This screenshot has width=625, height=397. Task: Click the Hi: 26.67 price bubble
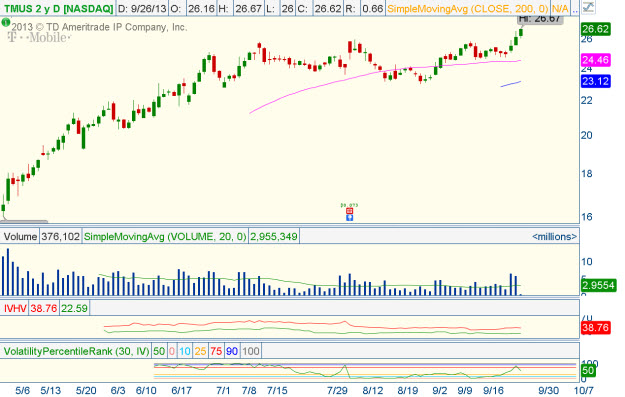click(540, 19)
